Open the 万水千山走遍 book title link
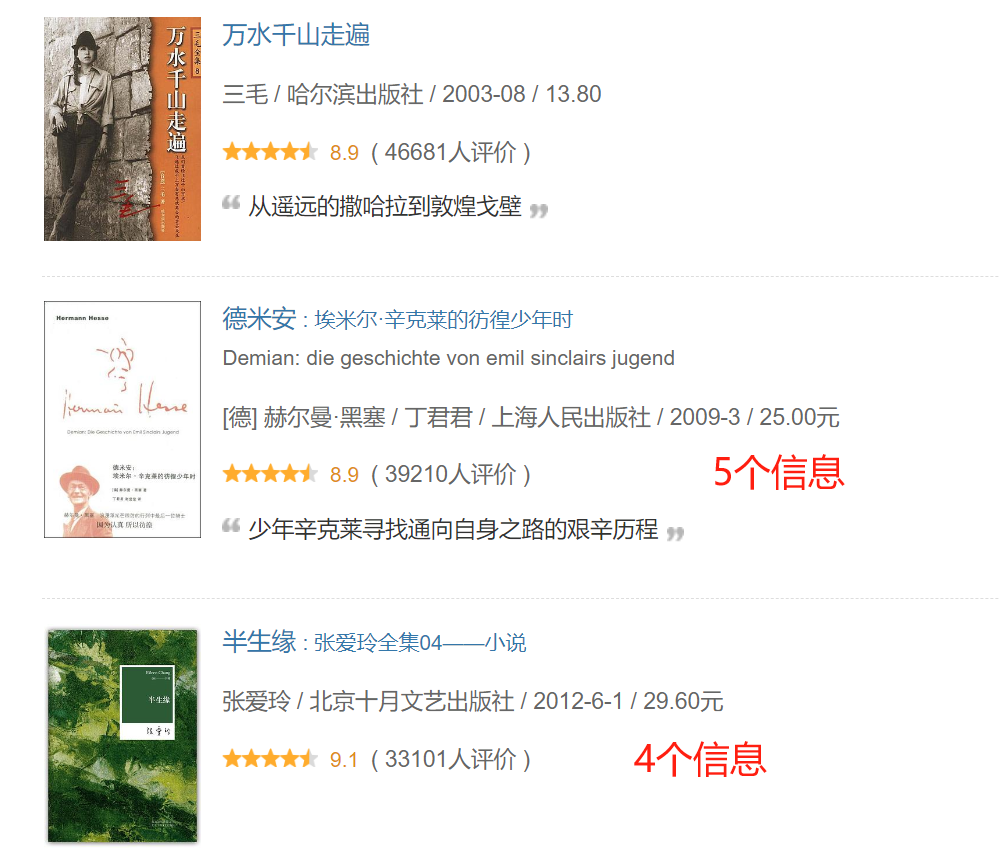The image size is (999, 860). [296, 34]
